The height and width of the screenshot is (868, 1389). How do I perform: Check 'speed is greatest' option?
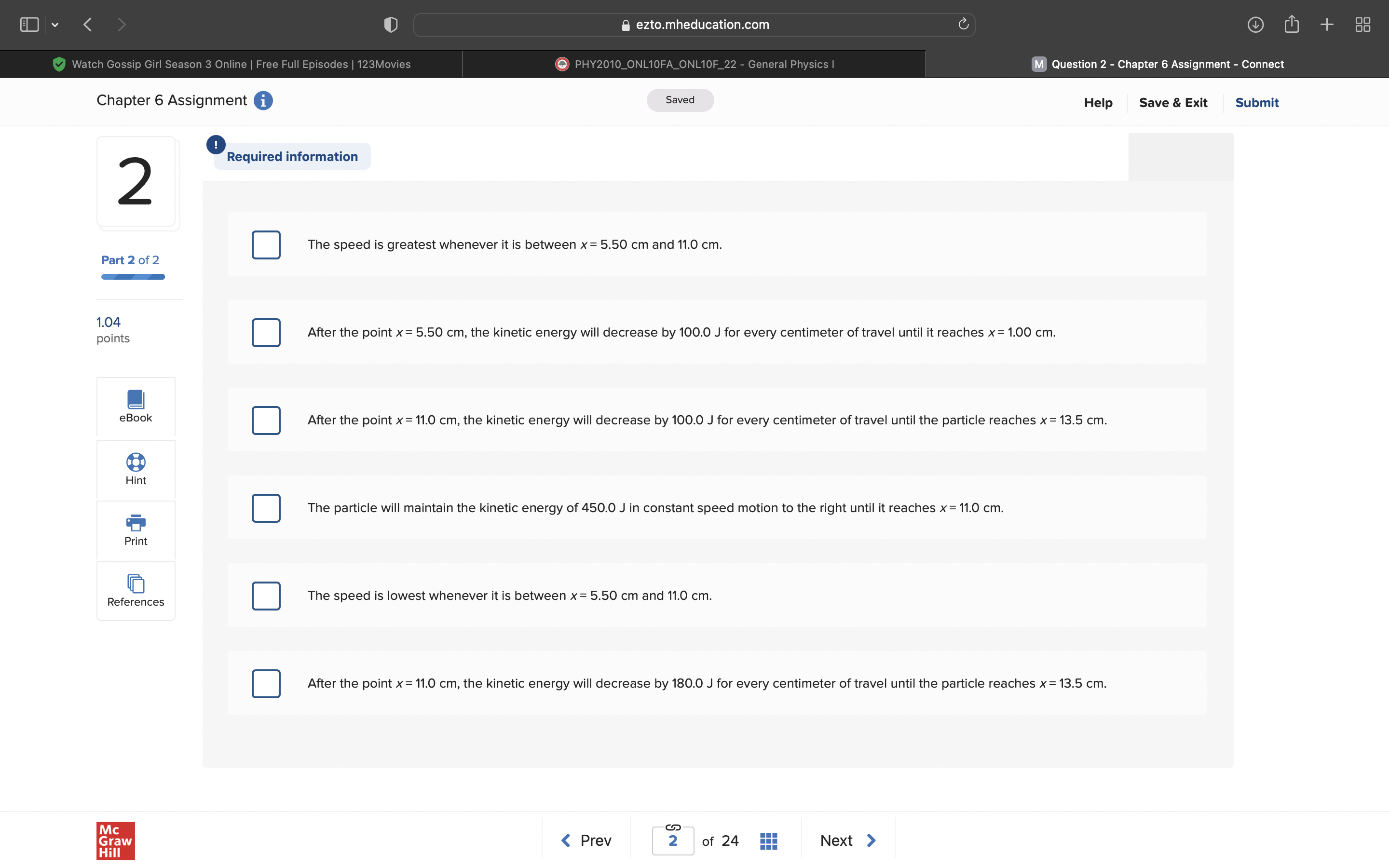[x=266, y=244]
